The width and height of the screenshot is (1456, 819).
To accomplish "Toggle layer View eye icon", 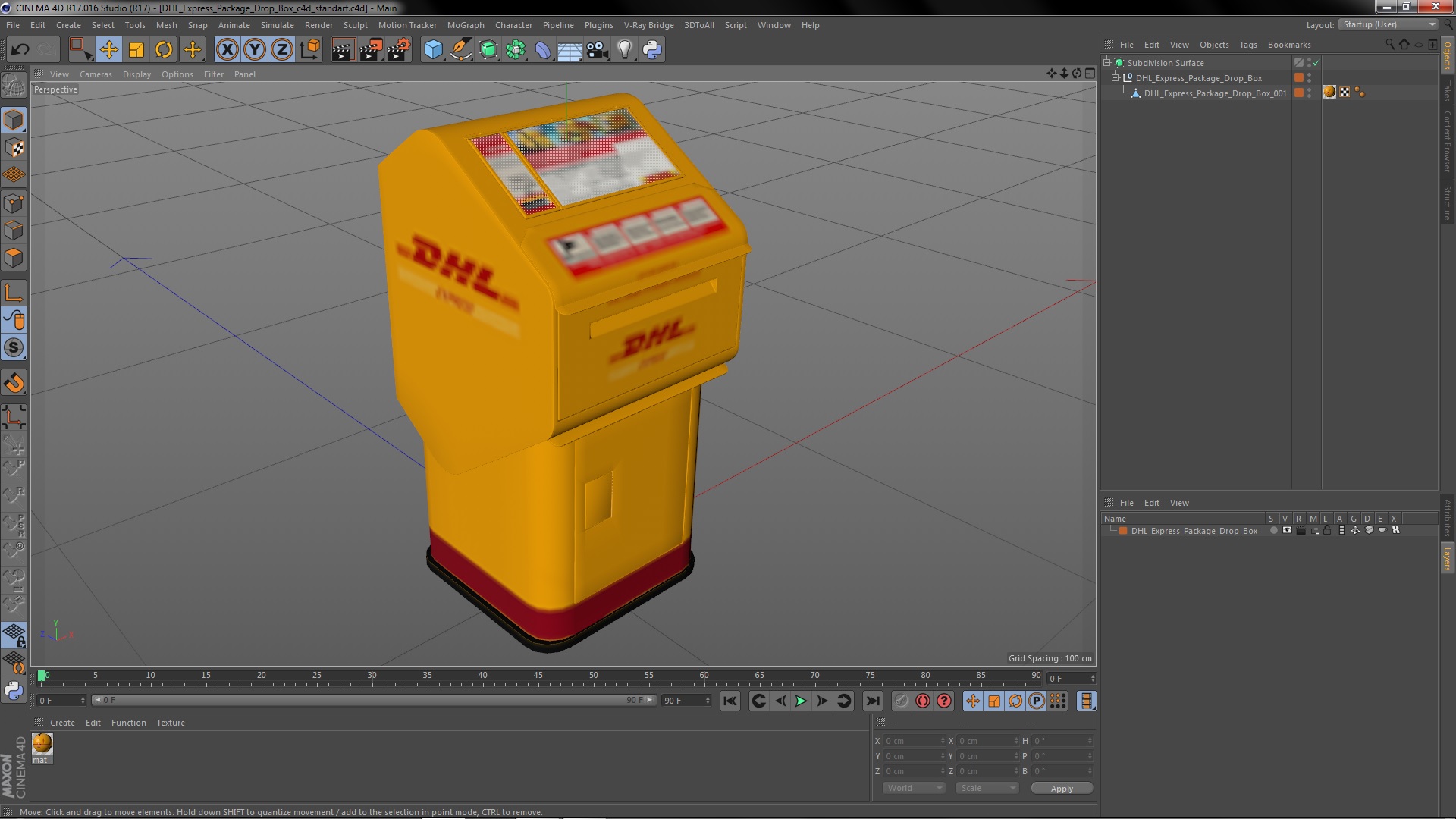I will (x=1287, y=531).
